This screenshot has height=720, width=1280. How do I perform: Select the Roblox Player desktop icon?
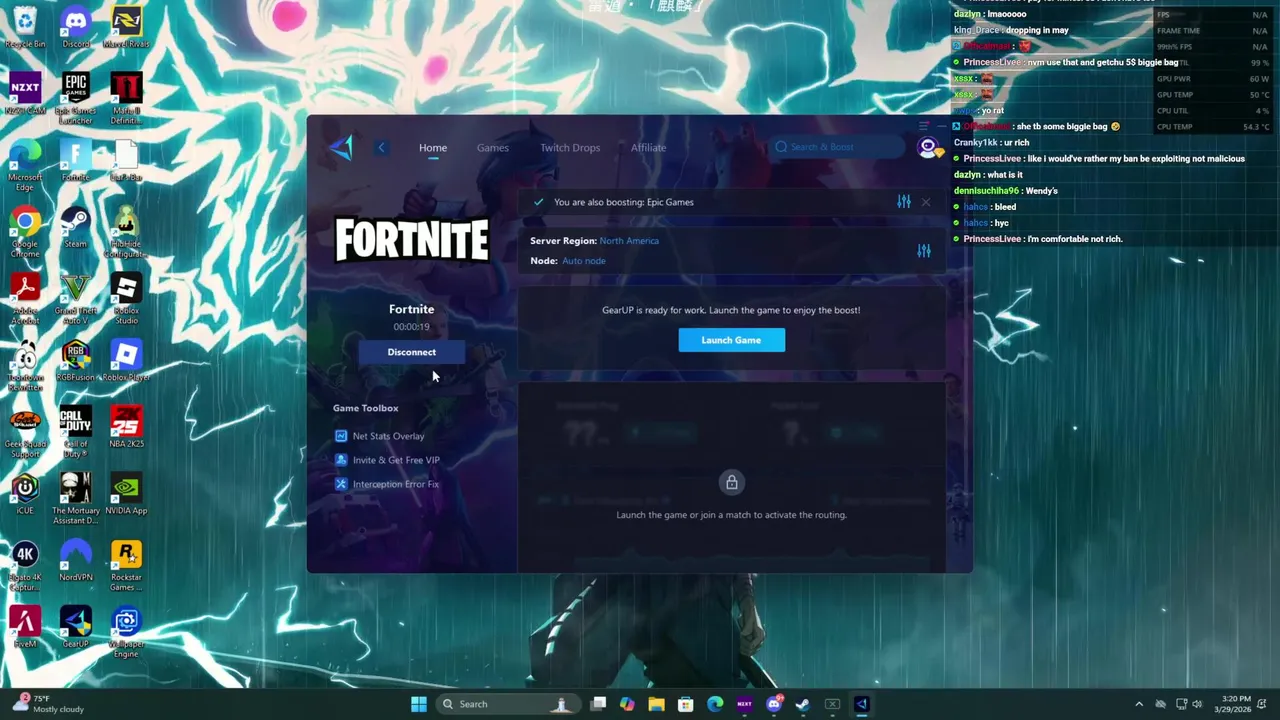pos(125,361)
